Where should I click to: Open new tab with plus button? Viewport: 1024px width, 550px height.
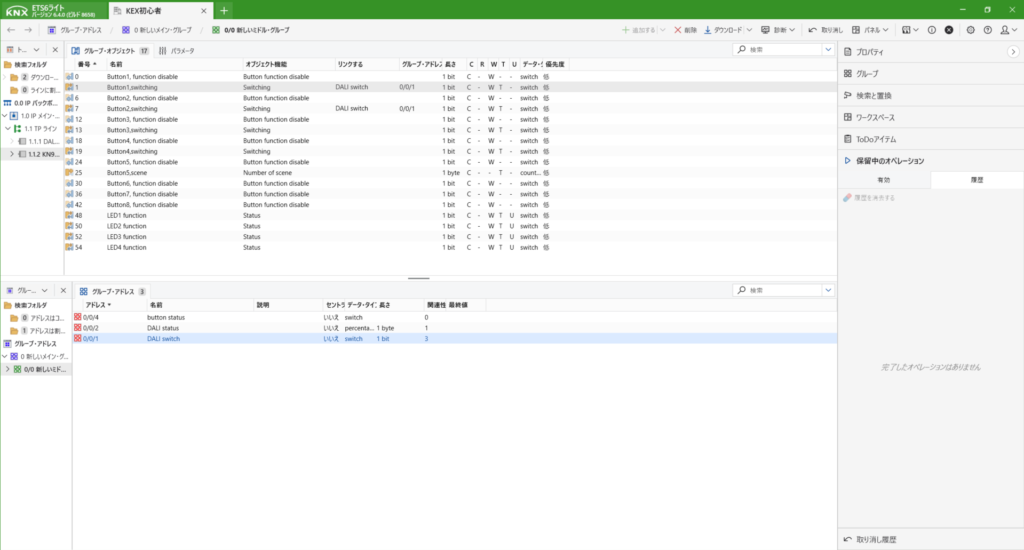point(224,10)
